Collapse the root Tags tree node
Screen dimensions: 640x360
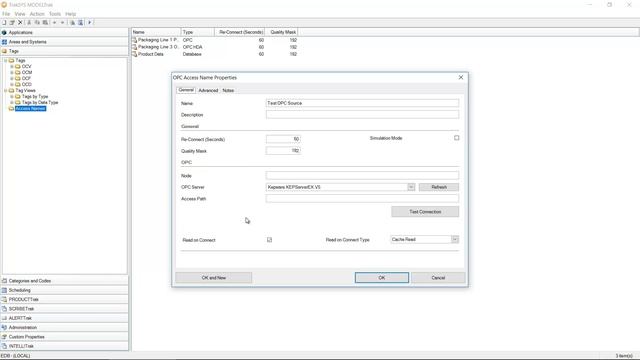[x=6, y=60]
